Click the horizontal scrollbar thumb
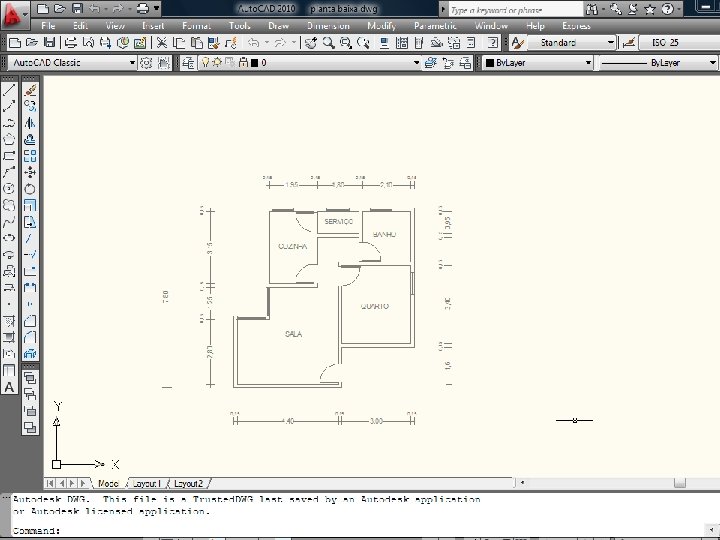 point(680,483)
